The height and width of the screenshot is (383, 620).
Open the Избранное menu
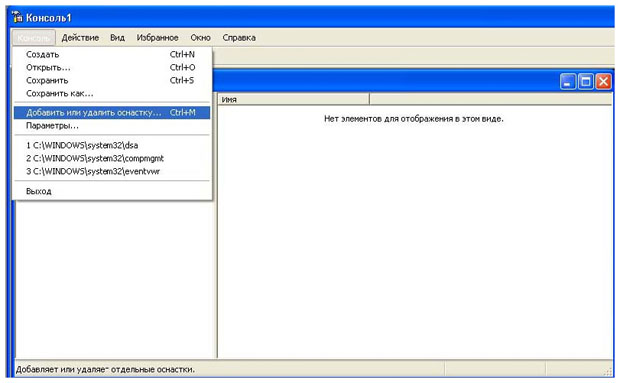click(157, 38)
